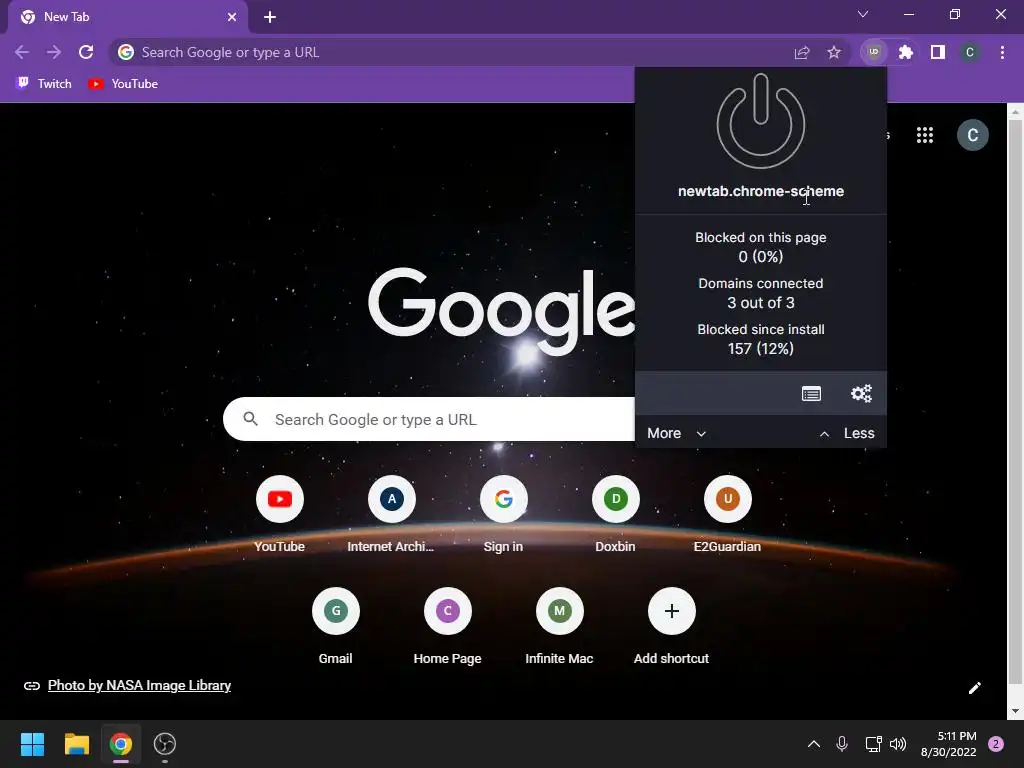Open network tray icon
This screenshot has width=1024, height=768.
point(873,744)
